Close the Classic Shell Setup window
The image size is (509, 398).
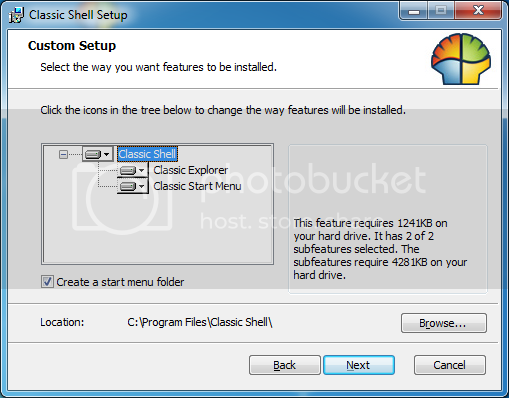[478, 11]
